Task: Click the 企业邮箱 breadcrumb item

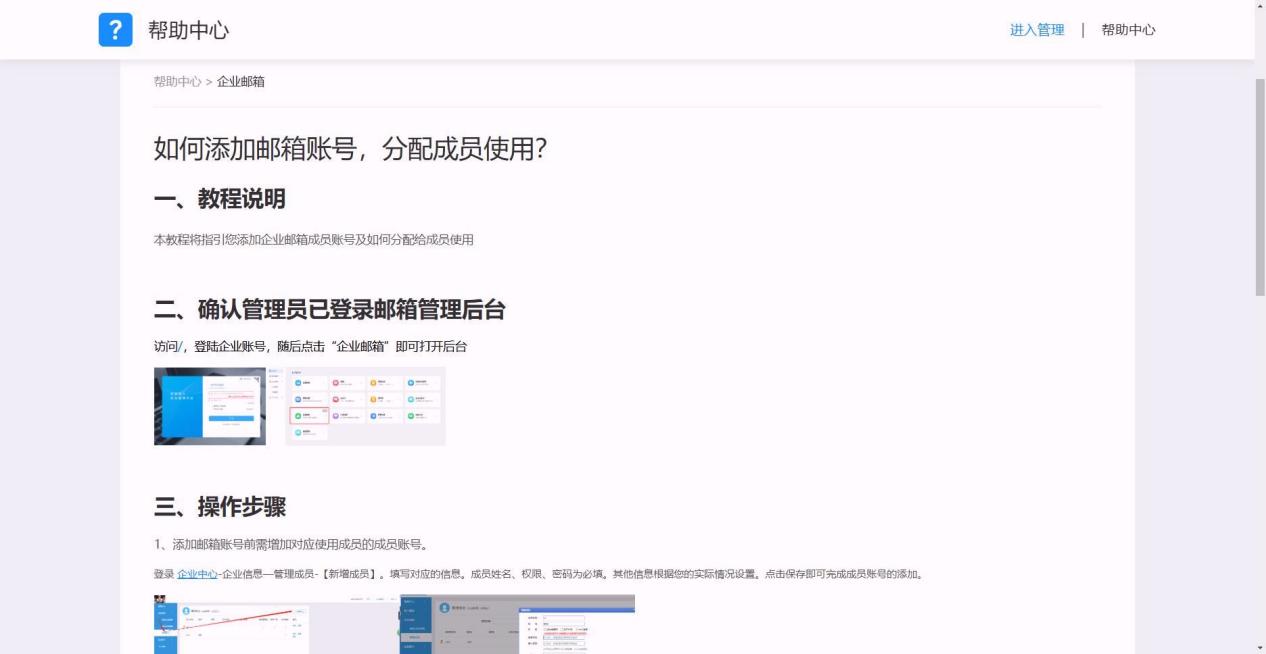Action: [241, 81]
